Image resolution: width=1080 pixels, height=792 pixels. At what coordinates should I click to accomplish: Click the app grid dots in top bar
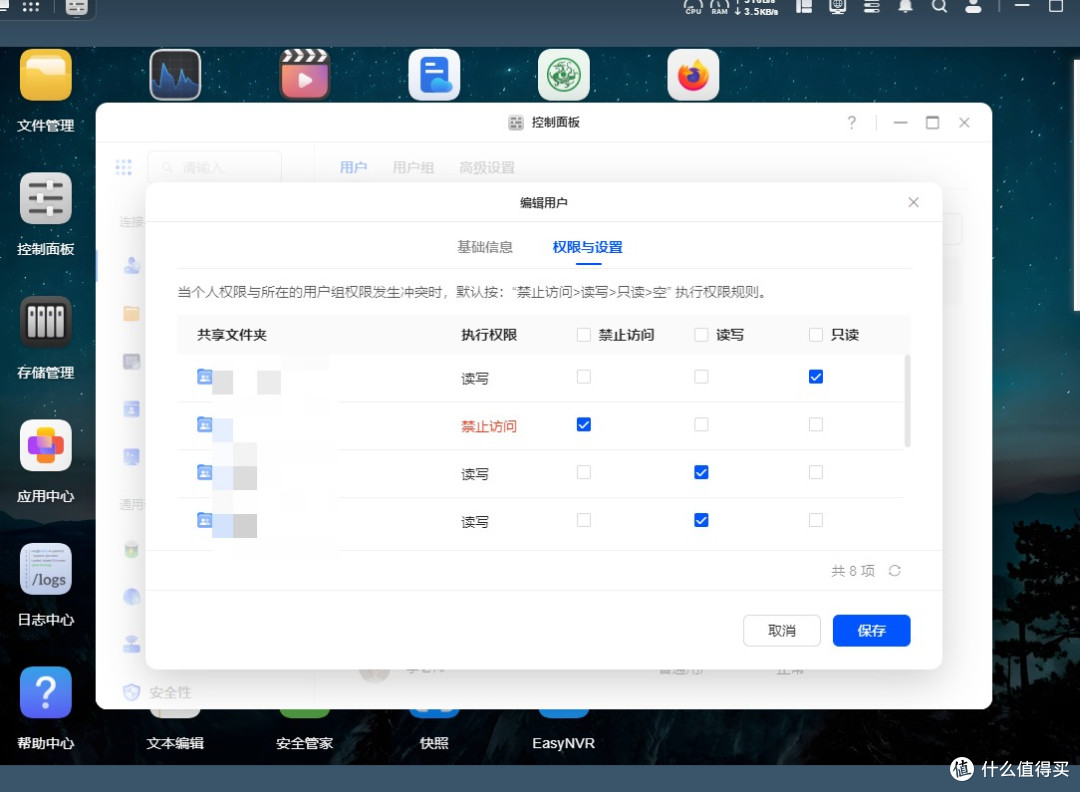(31, 7)
